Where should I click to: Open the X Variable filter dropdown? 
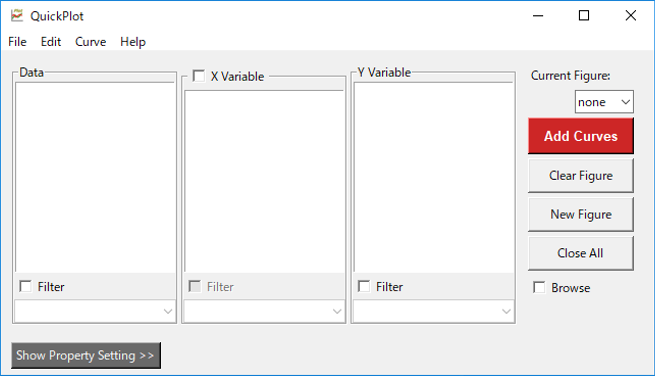pyautogui.click(x=264, y=311)
